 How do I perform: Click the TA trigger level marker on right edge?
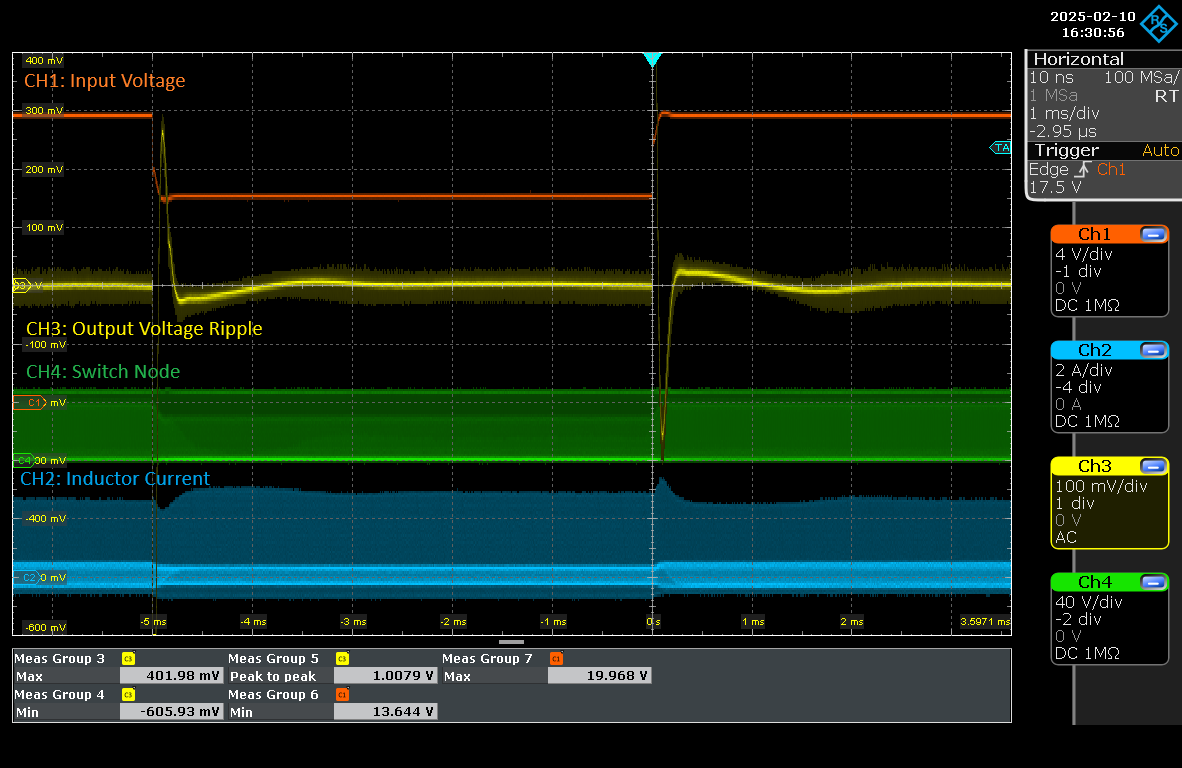point(1001,148)
